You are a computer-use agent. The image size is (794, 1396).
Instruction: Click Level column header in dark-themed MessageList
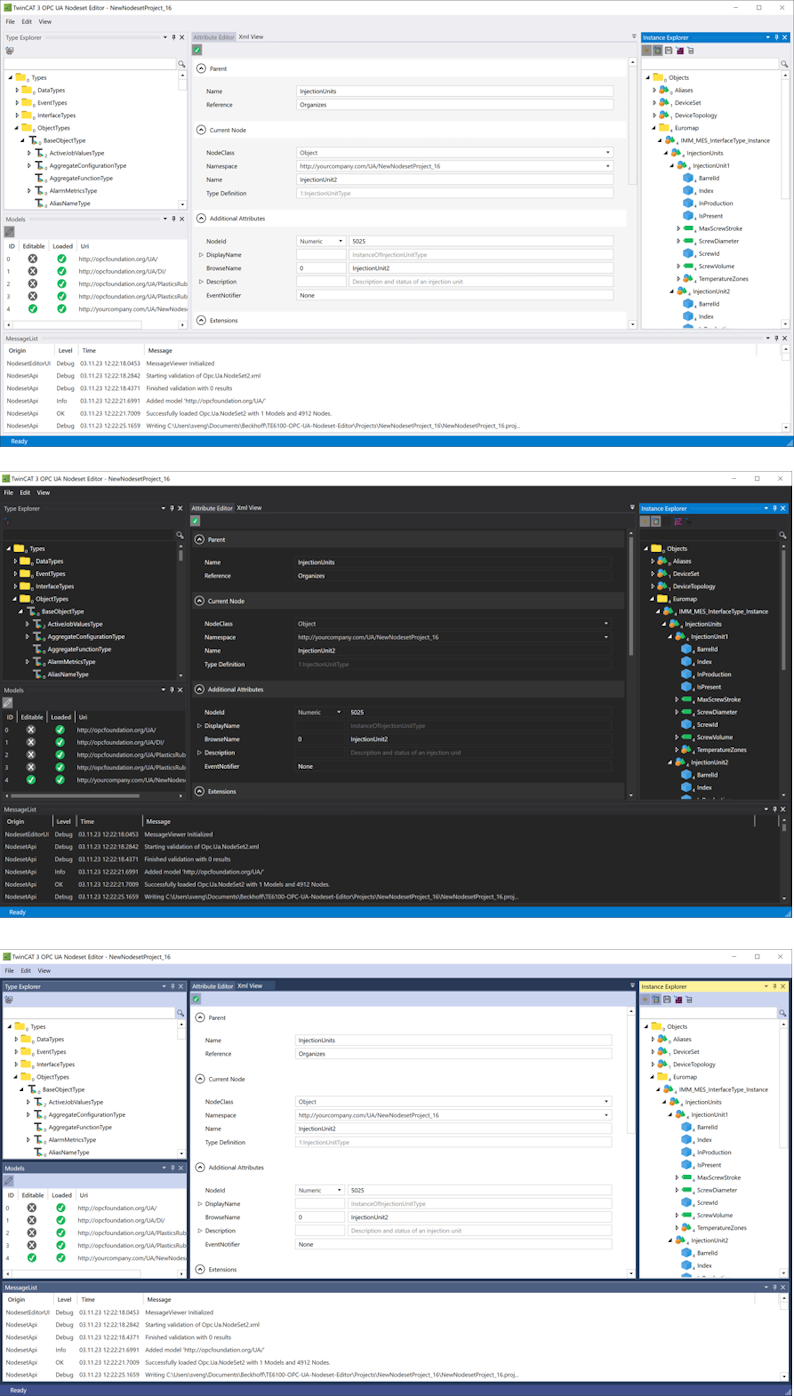point(64,821)
